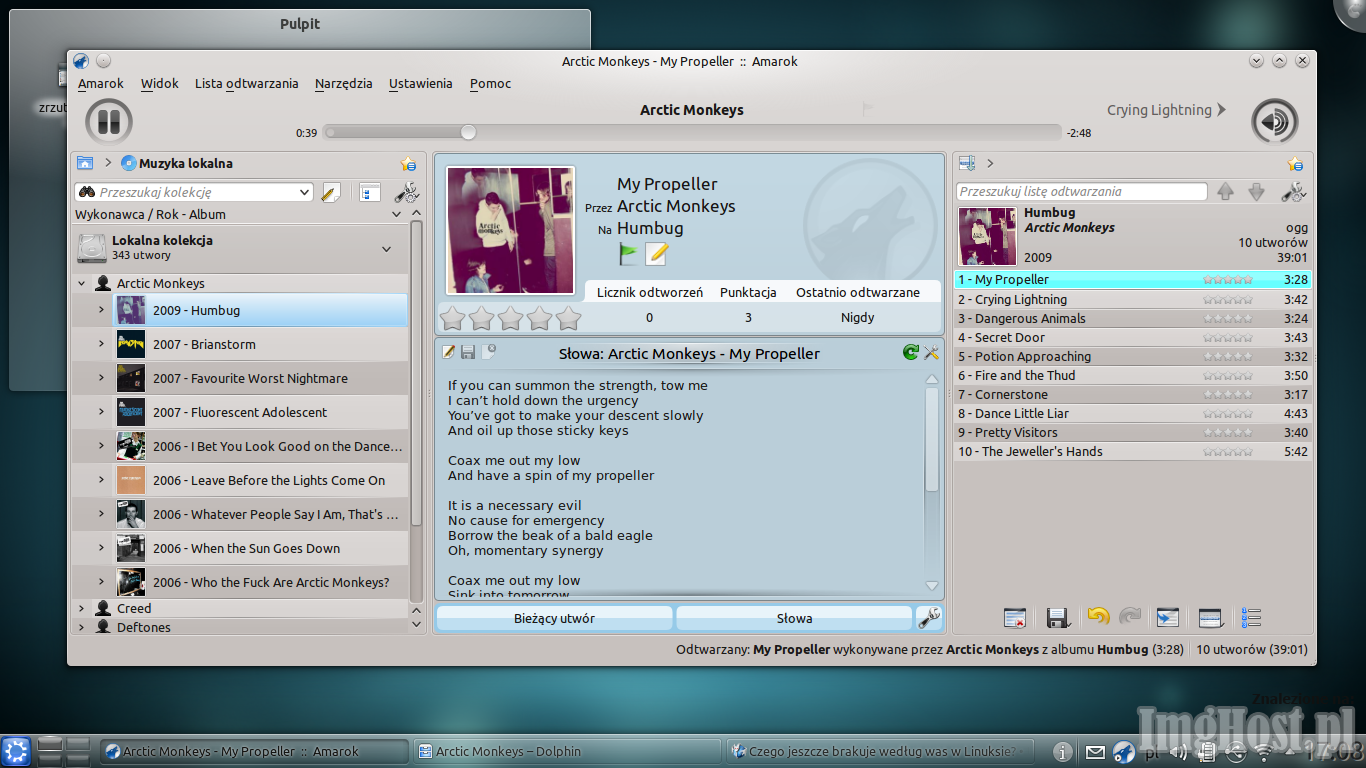Open collection browser settings wrench icon
Image resolution: width=1366 pixels, height=768 pixels.
(x=407, y=192)
